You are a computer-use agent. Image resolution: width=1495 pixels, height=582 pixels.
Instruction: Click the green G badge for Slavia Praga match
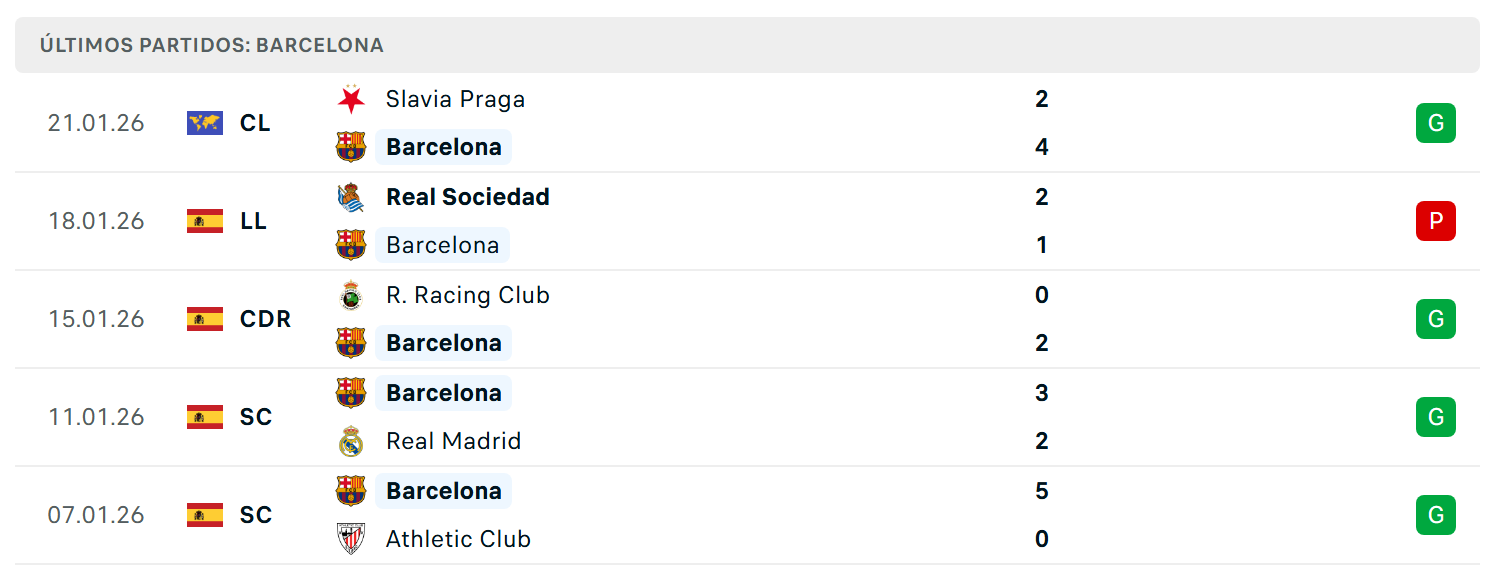[x=1436, y=123]
